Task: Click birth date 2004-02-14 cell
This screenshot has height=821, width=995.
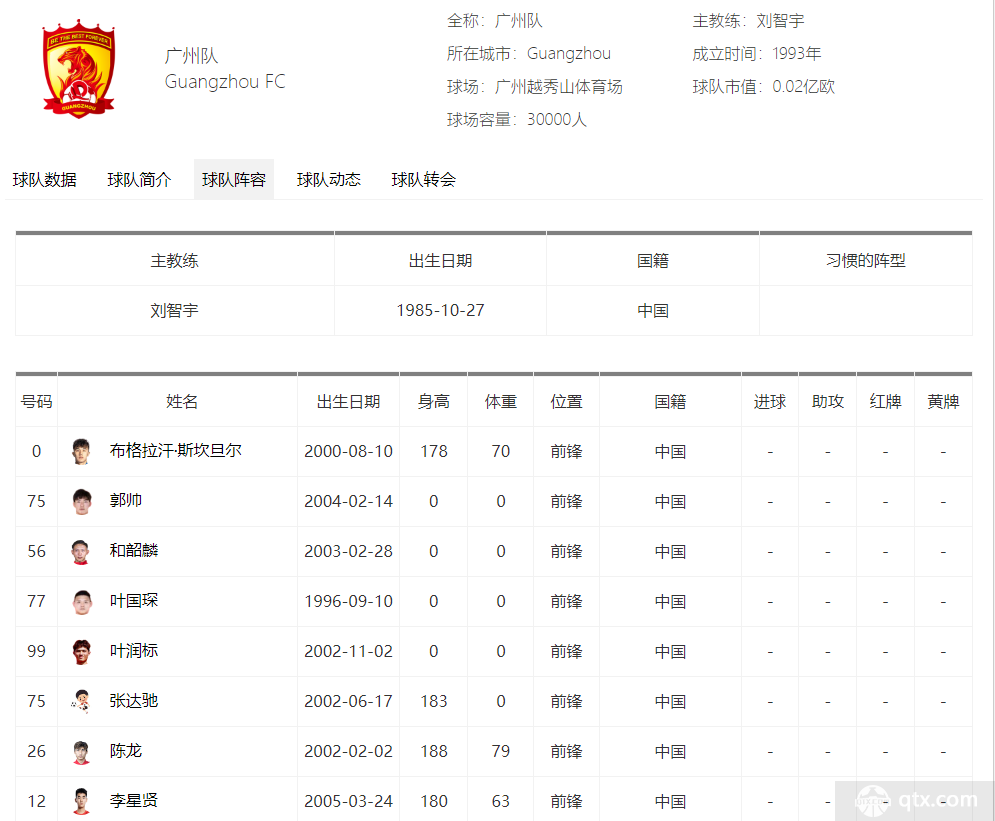Action: [x=348, y=502]
